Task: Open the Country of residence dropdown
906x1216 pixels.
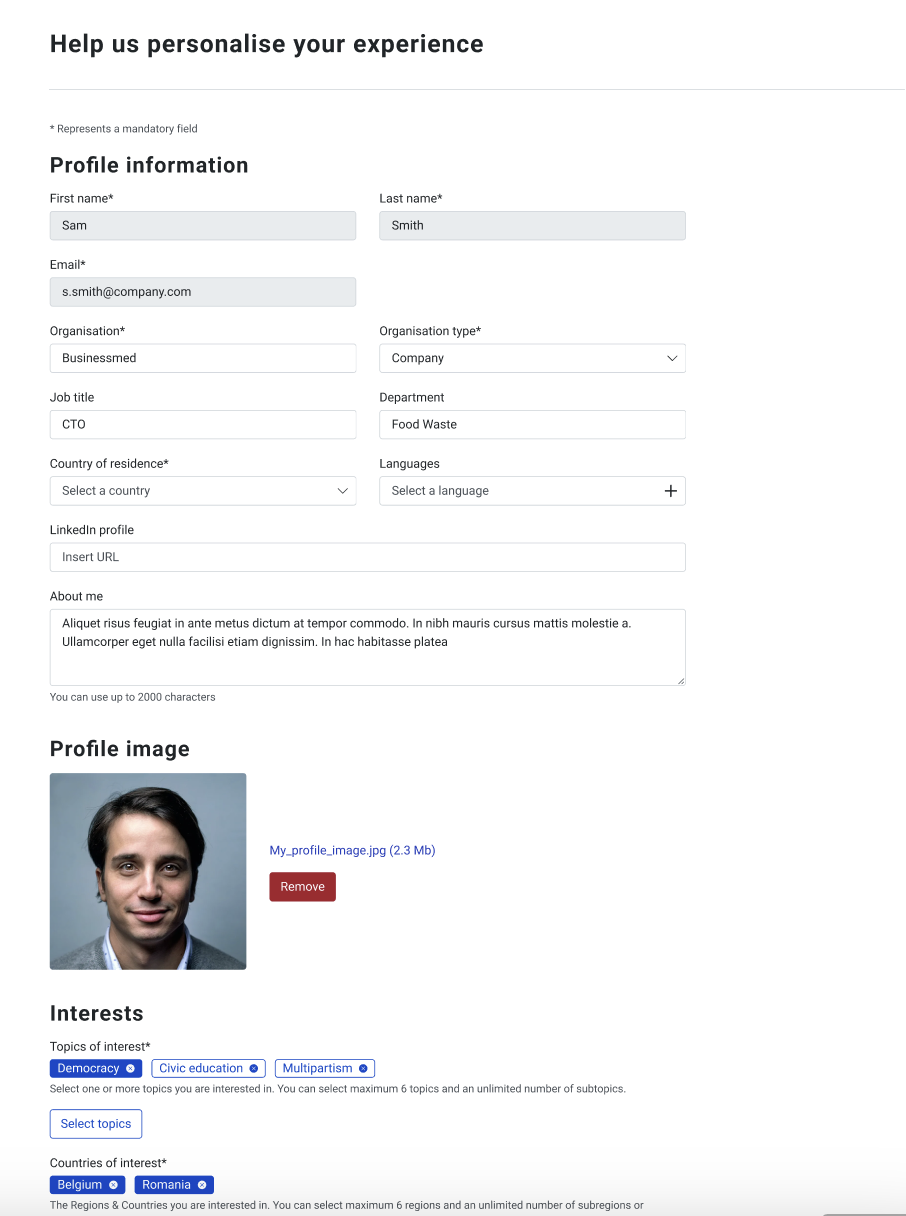Action: click(203, 491)
